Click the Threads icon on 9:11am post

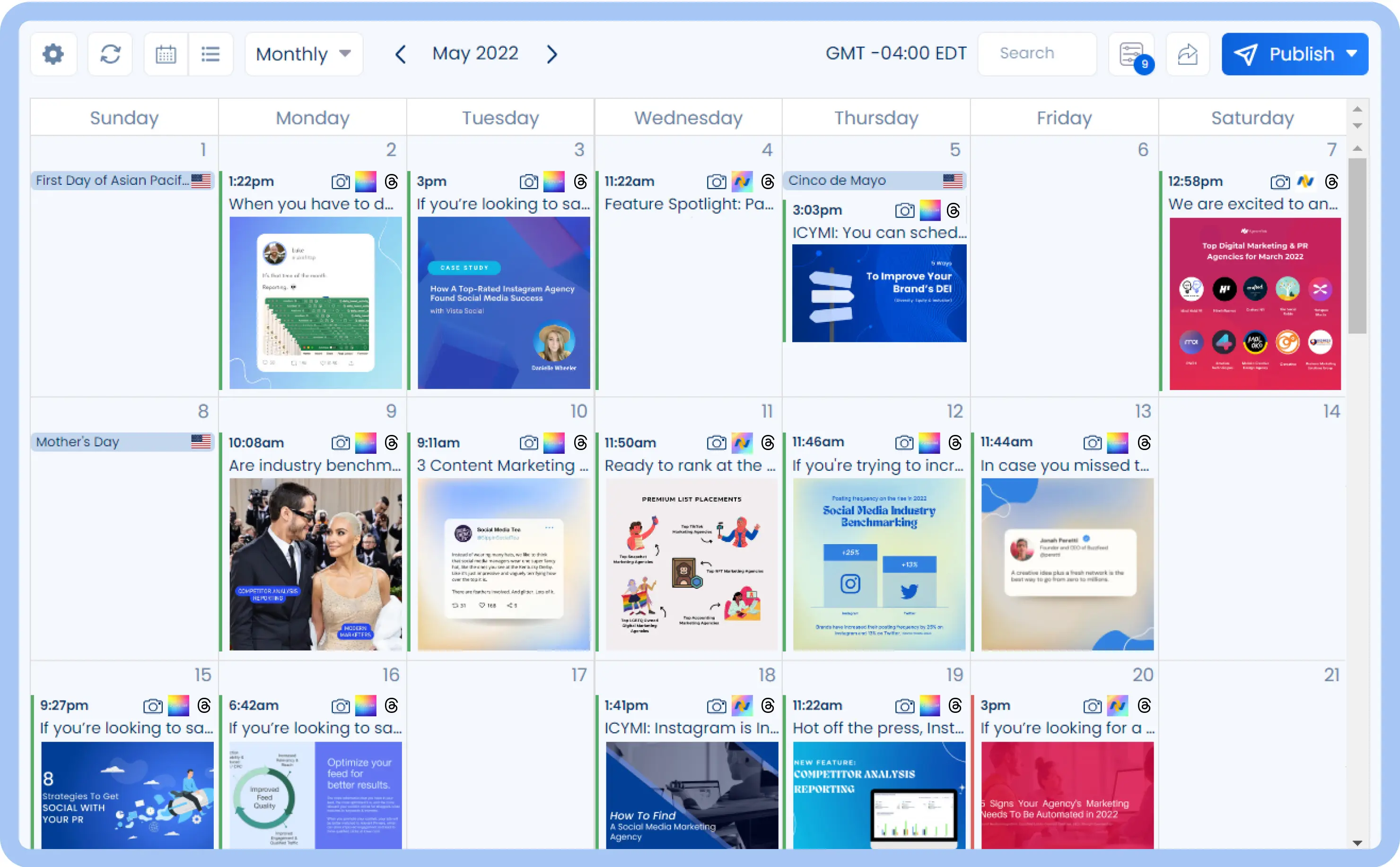[x=580, y=442]
